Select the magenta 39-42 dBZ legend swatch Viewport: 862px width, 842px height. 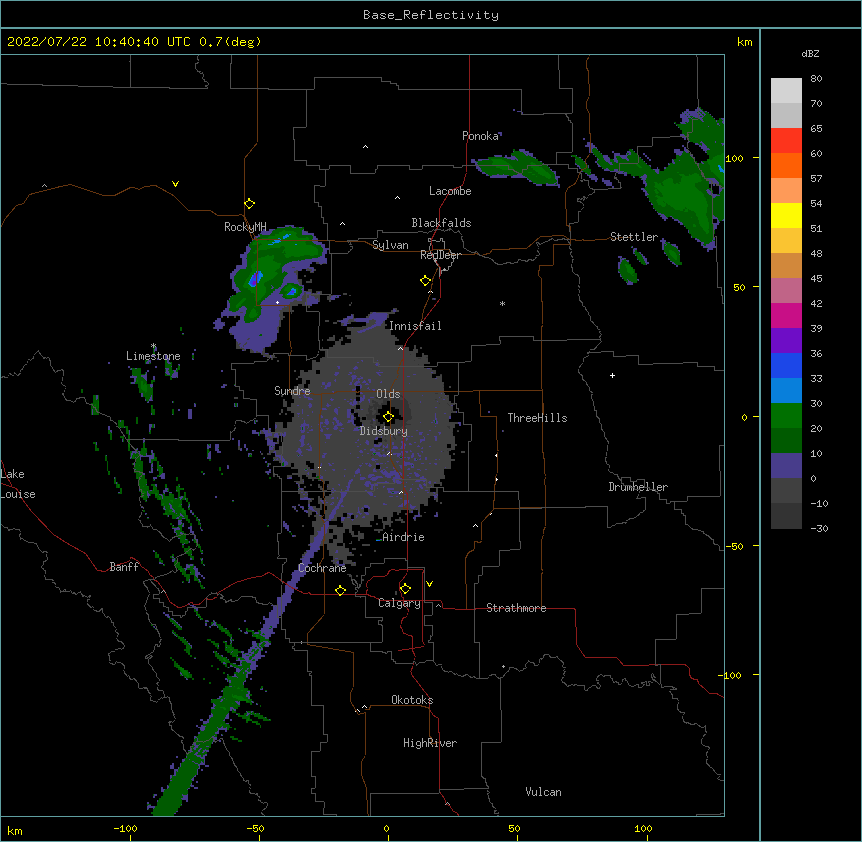click(x=786, y=316)
